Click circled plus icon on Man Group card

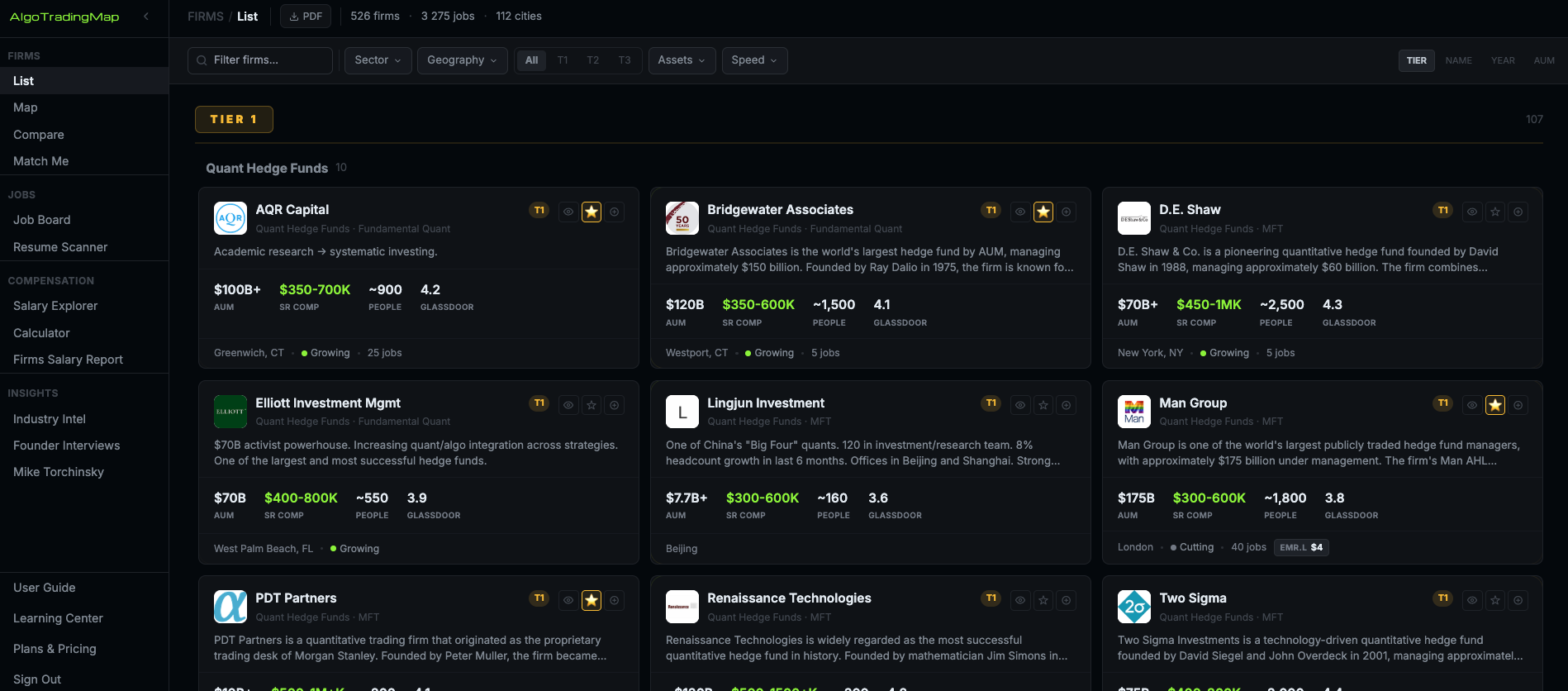coord(1518,405)
